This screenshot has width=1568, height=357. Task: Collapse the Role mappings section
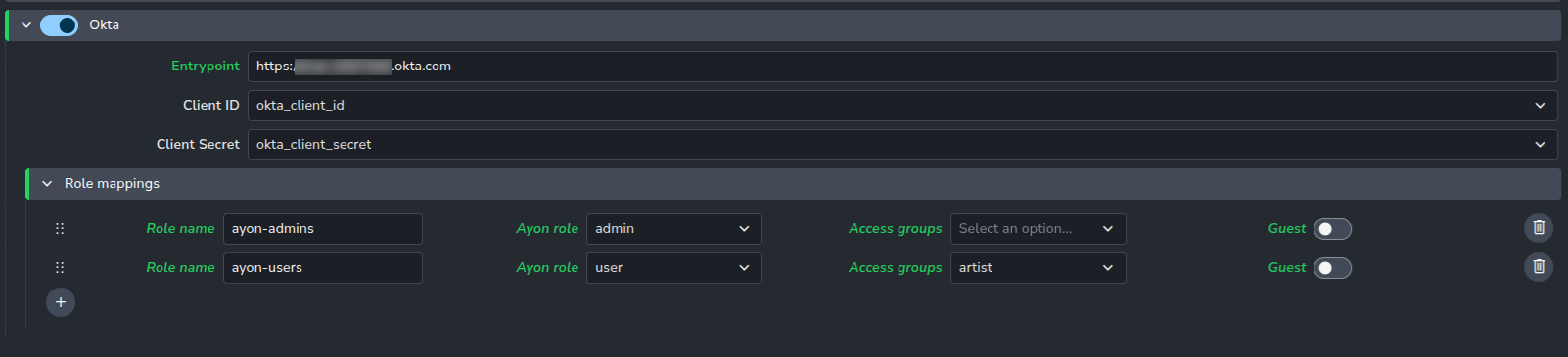tap(47, 184)
